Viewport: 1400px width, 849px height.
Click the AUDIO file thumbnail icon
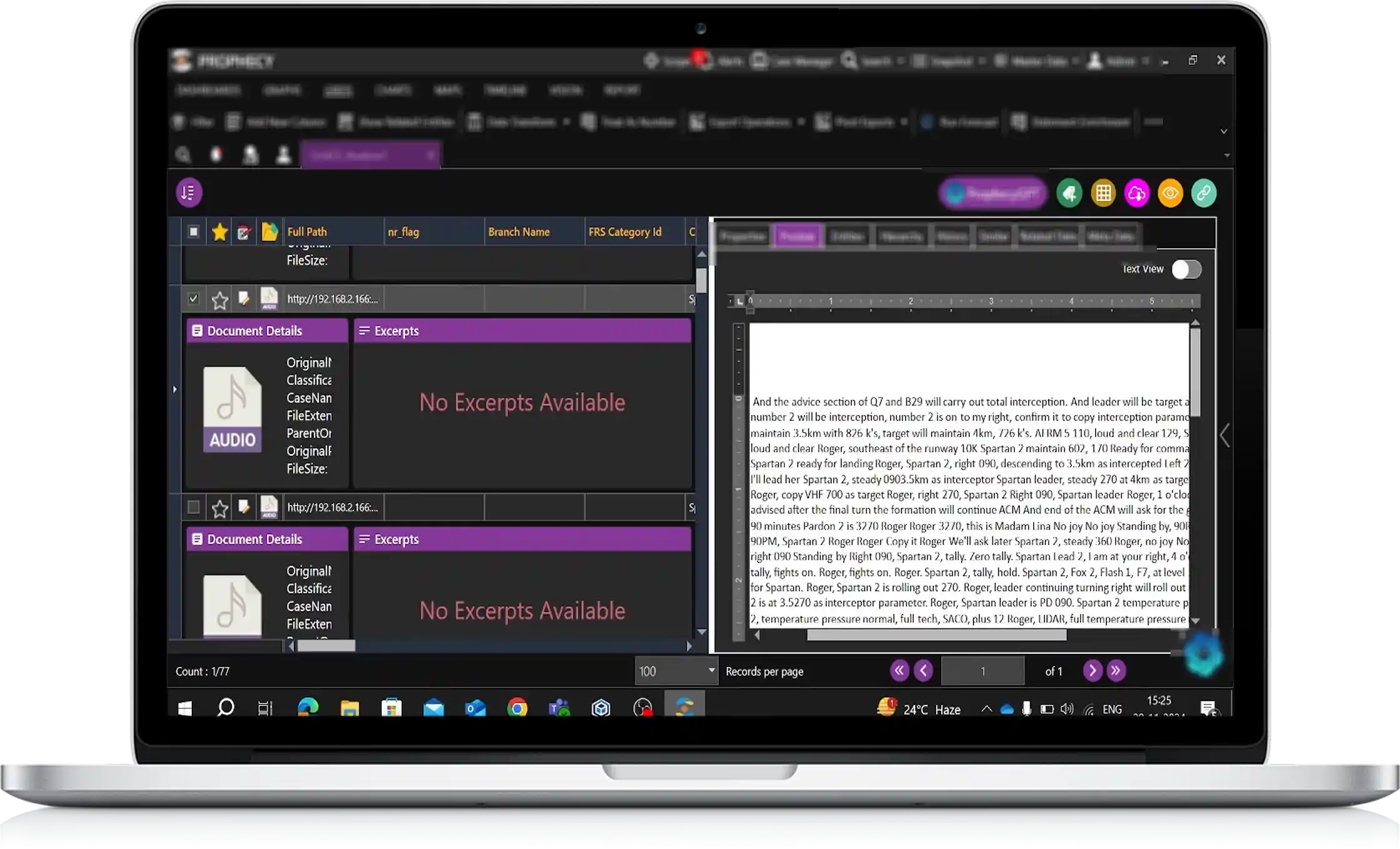click(x=232, y=409)
